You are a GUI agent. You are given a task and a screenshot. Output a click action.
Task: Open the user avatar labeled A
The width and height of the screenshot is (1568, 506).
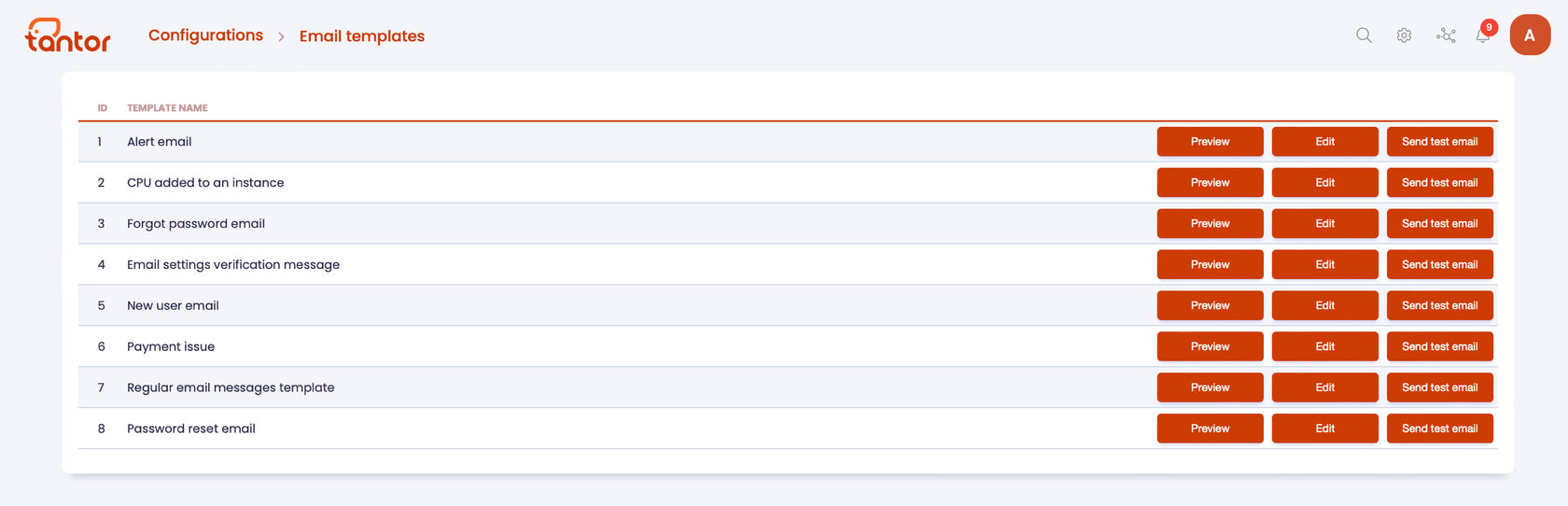1530,35
